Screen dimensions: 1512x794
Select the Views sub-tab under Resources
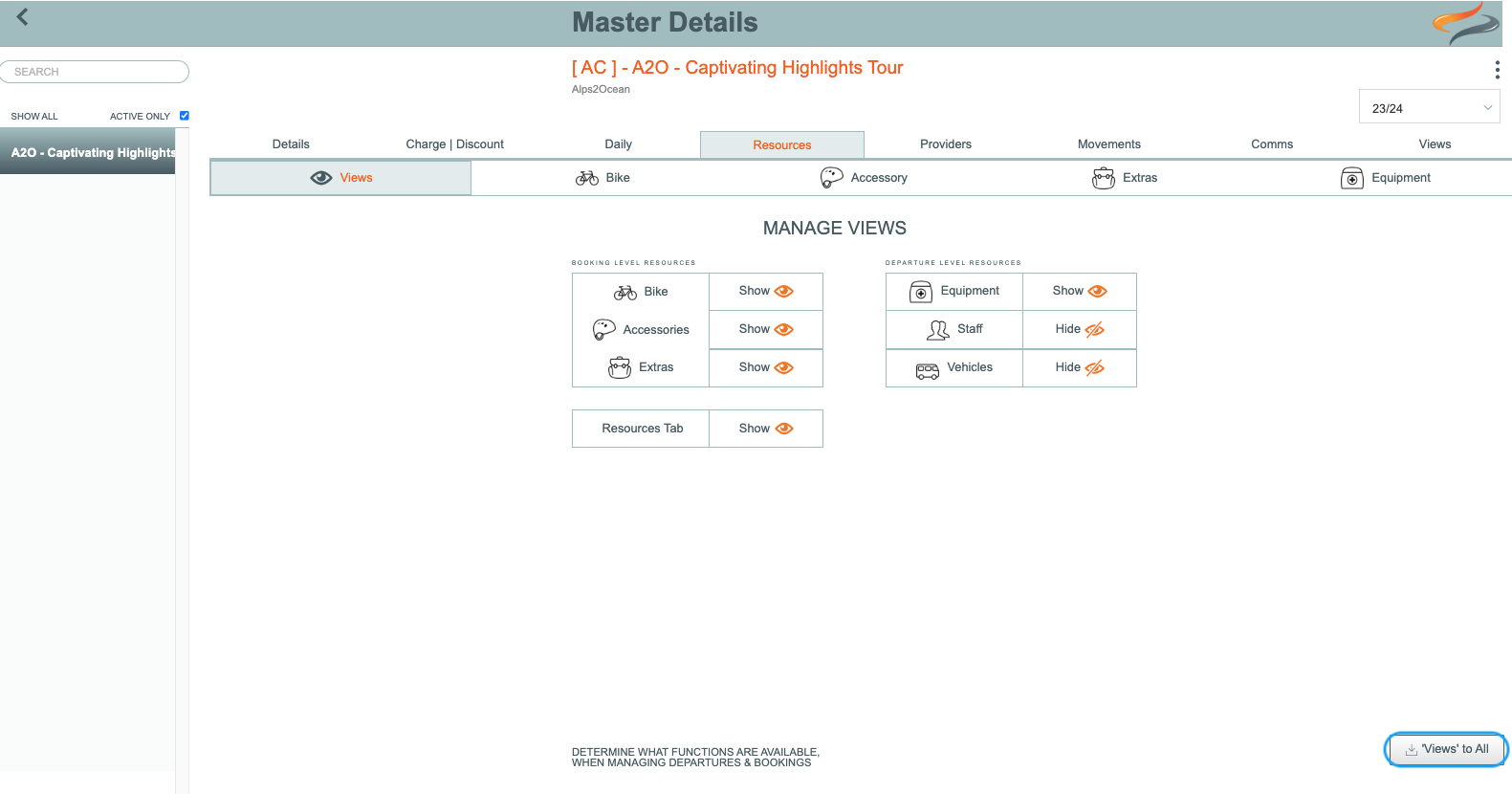340,178
